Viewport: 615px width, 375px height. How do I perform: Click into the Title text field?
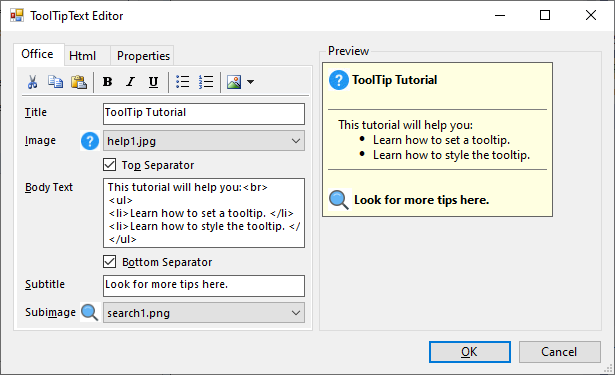[x=204, y=114]
